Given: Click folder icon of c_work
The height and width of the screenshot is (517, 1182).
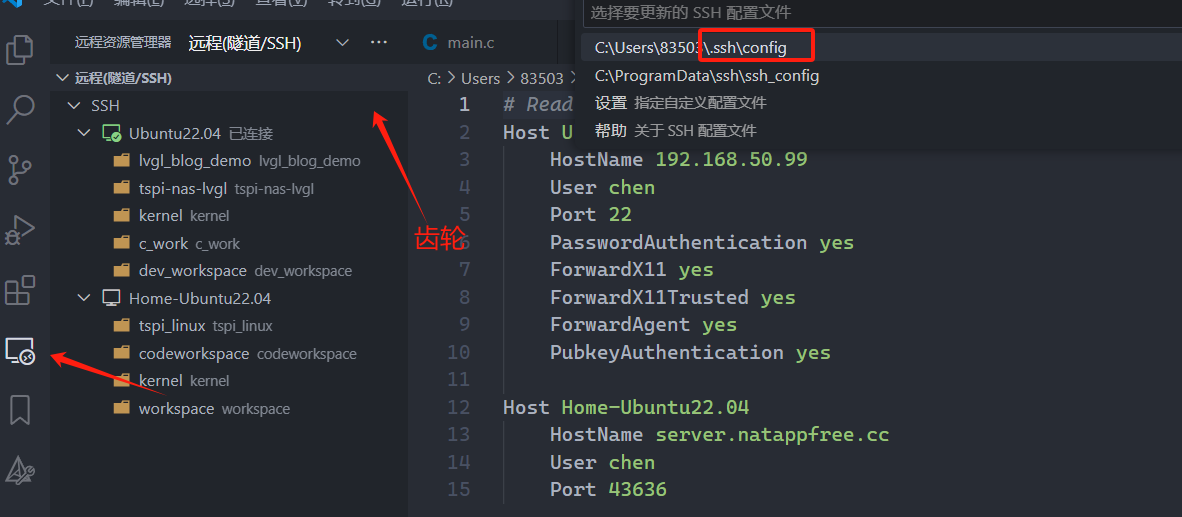Looking at the screenshot, I should (x=121, y=243).
